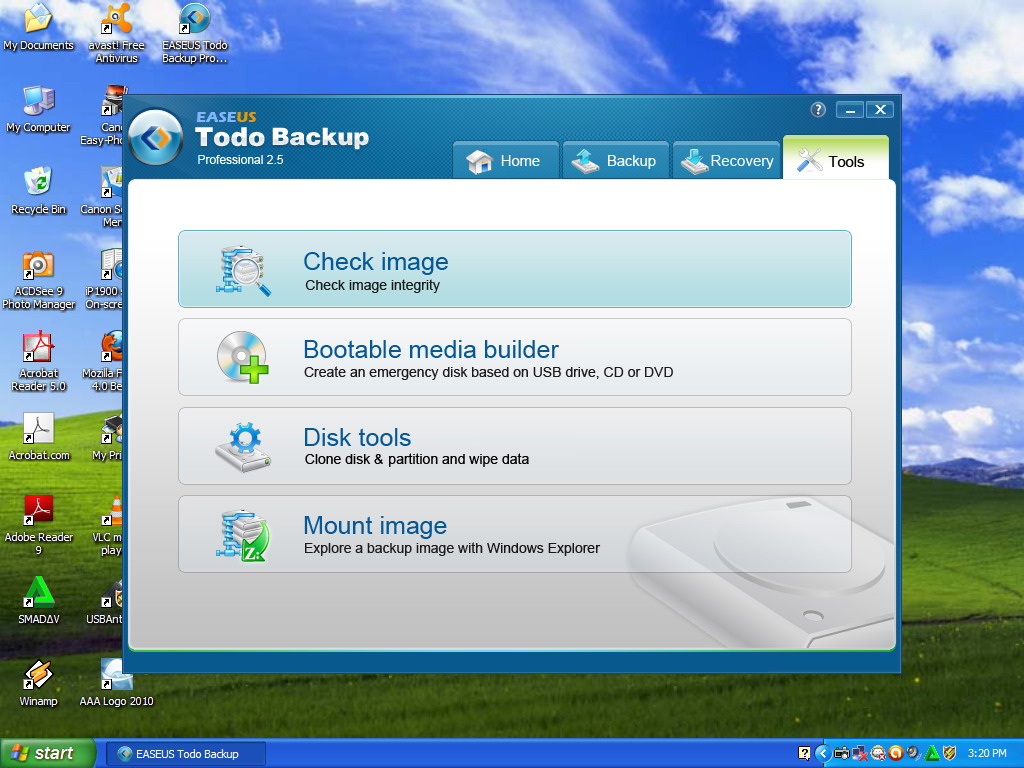Viewport: 1024px width, 768px height.
Task: Click the speaker volume tray icon
Action: pos(914,753)
